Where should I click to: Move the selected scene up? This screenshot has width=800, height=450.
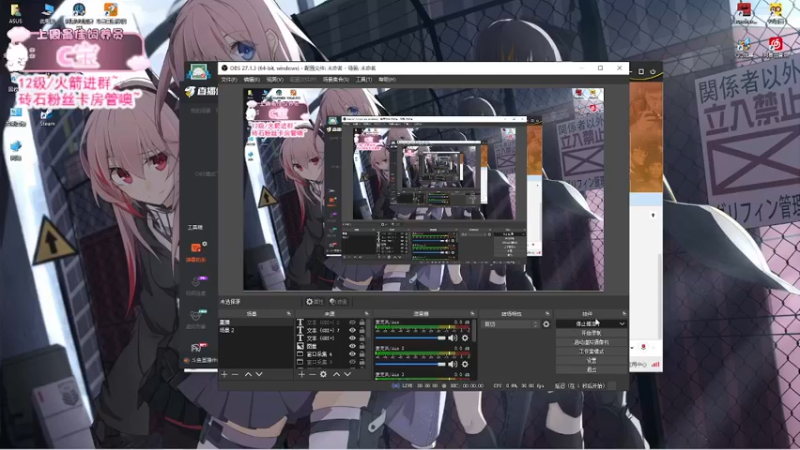point(248,374)
